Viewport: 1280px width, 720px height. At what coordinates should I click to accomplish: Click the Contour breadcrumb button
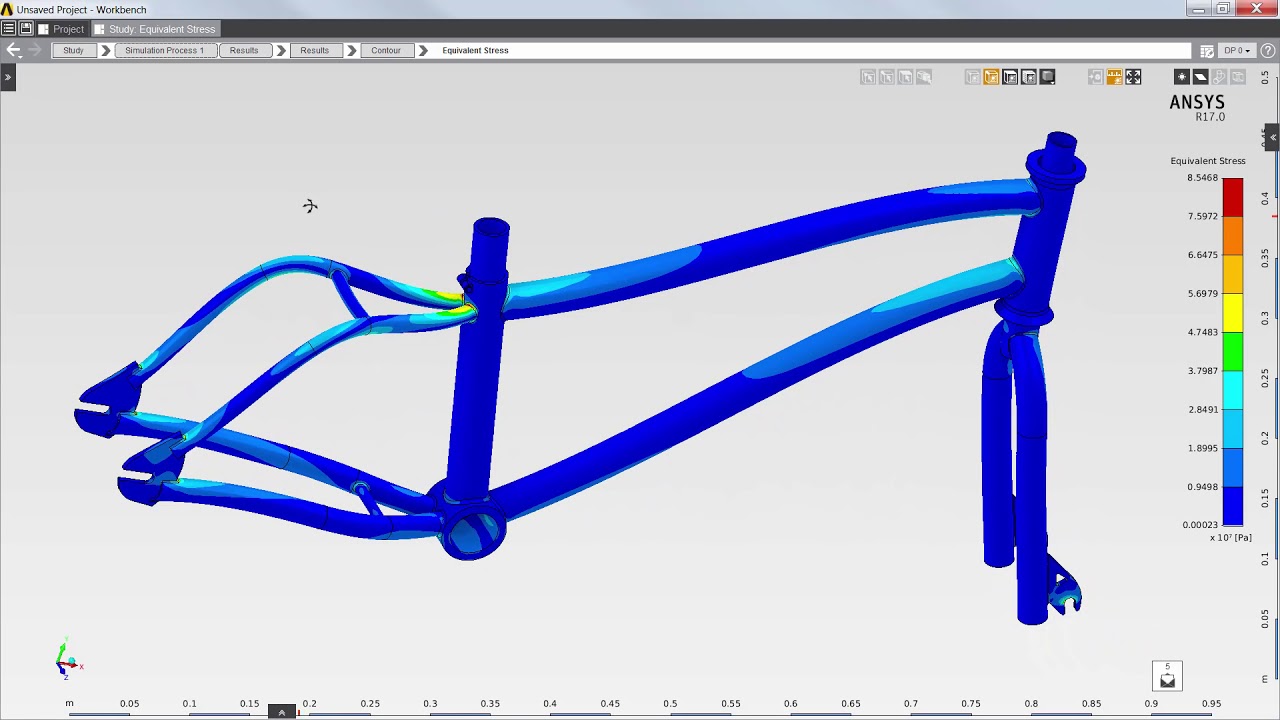pos(386,50)
